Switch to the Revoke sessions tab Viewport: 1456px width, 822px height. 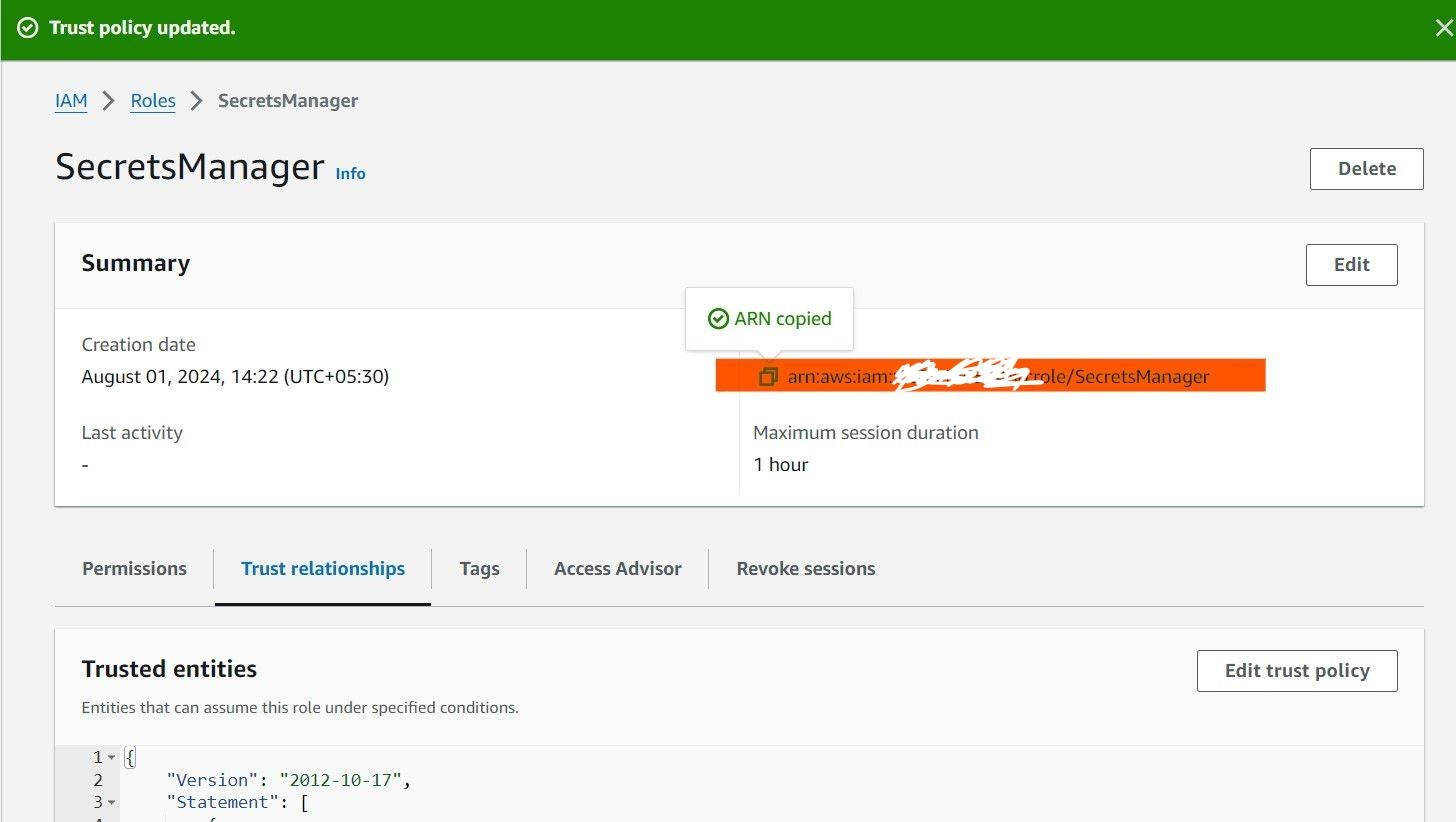click(806, 569)
